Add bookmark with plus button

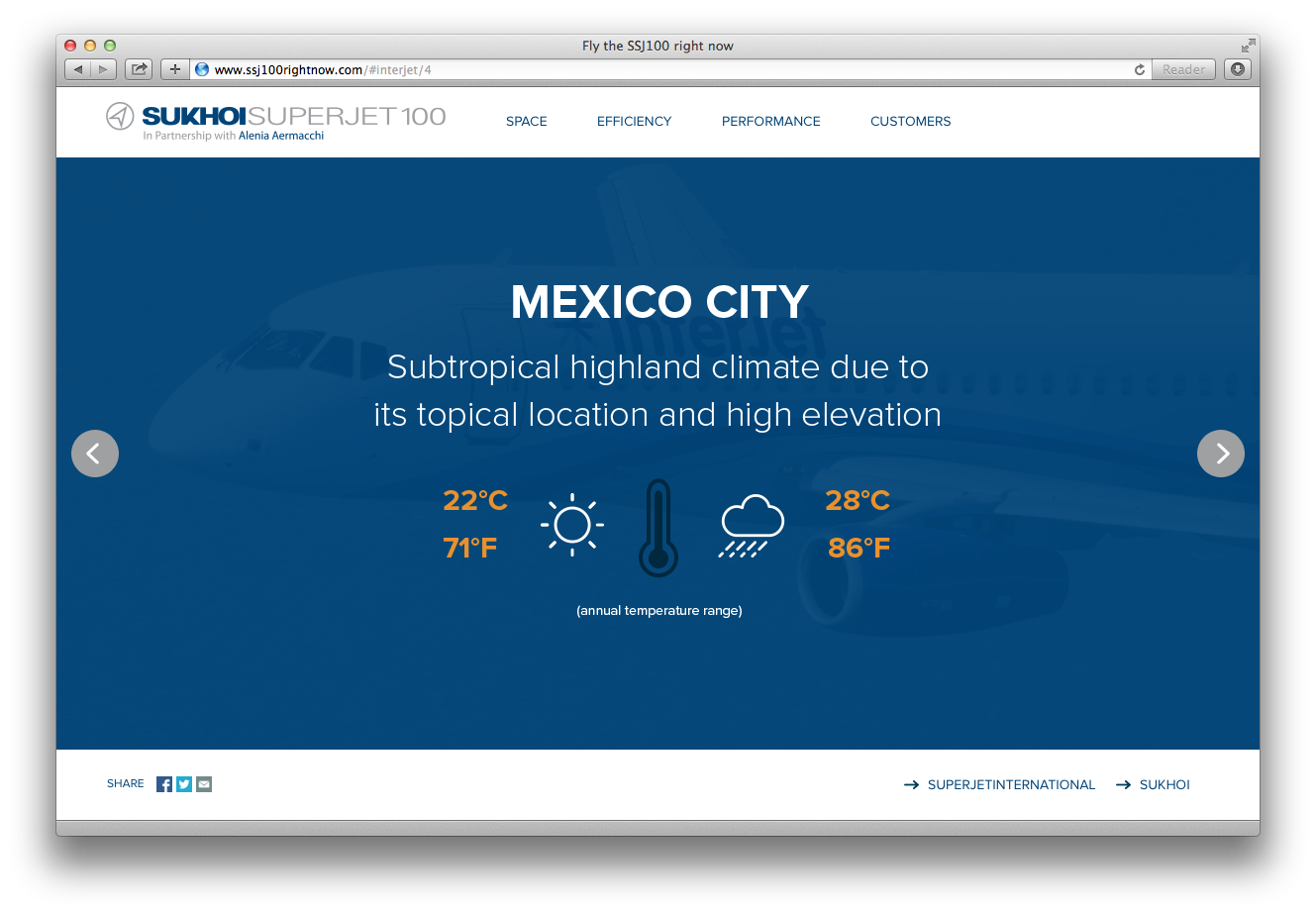[x=174, y=69]
